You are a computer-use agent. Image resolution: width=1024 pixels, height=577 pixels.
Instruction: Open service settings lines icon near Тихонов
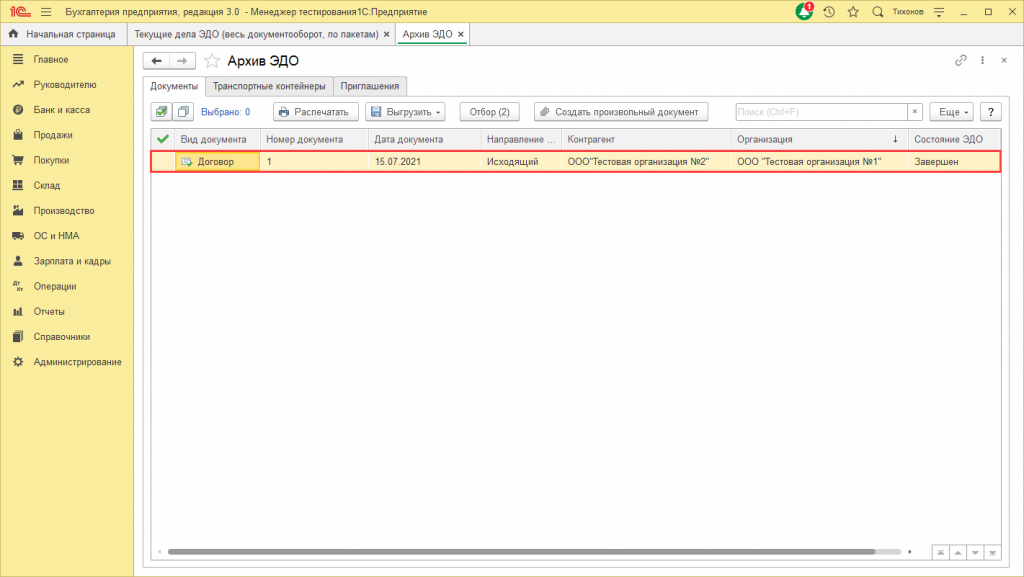(939, 12)
